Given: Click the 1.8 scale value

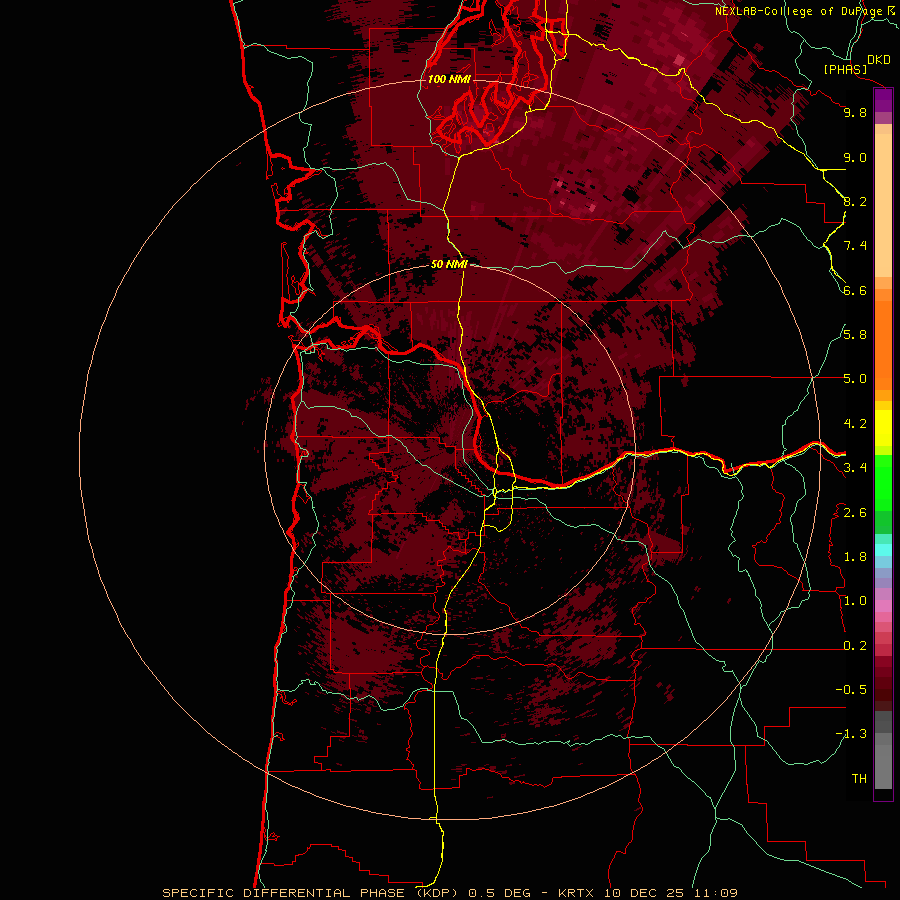Looking at the screenshot, I should point(855,557).
